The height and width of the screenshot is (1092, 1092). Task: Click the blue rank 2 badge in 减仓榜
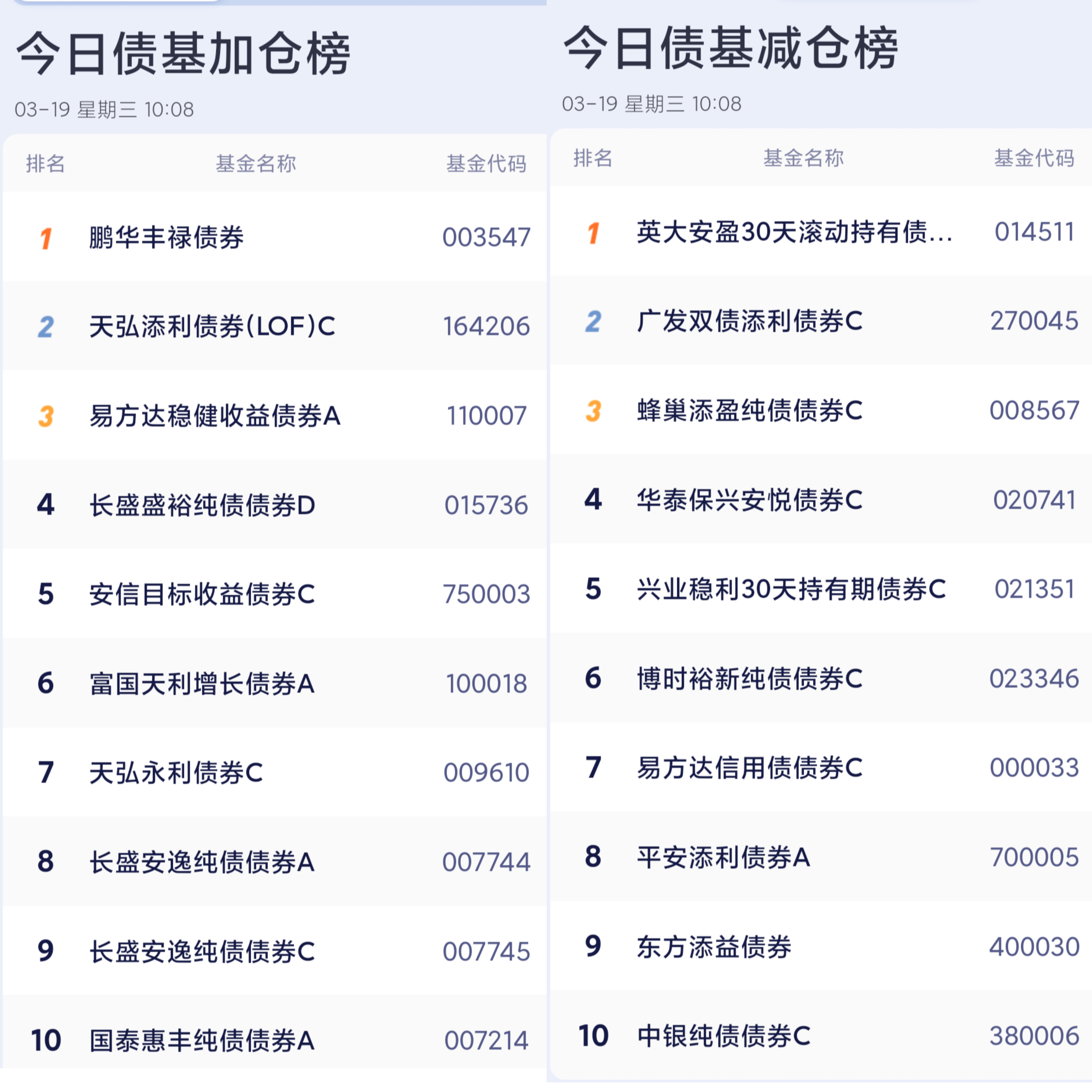tap(593, 322)
